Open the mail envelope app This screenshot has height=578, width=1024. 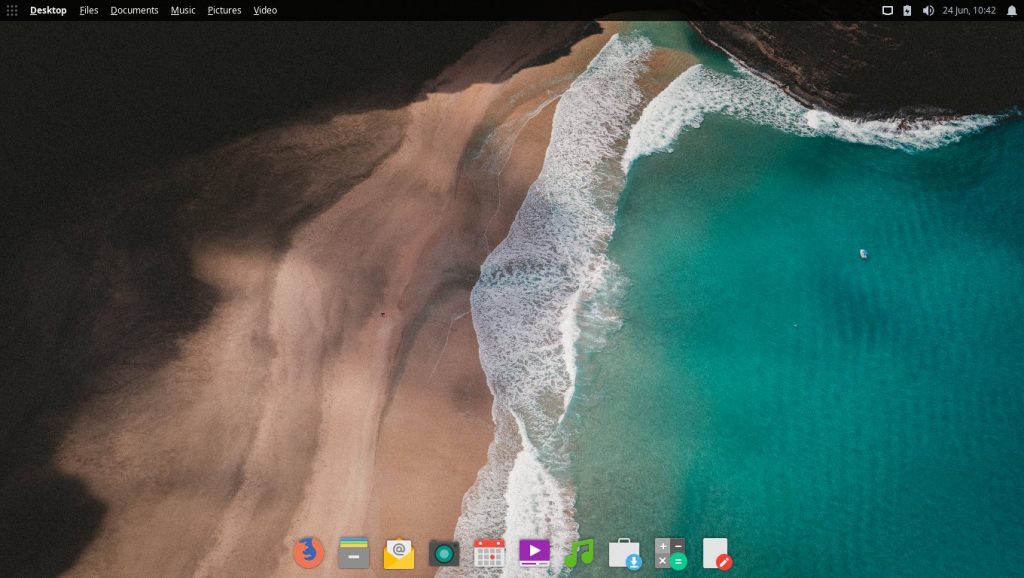399,553
